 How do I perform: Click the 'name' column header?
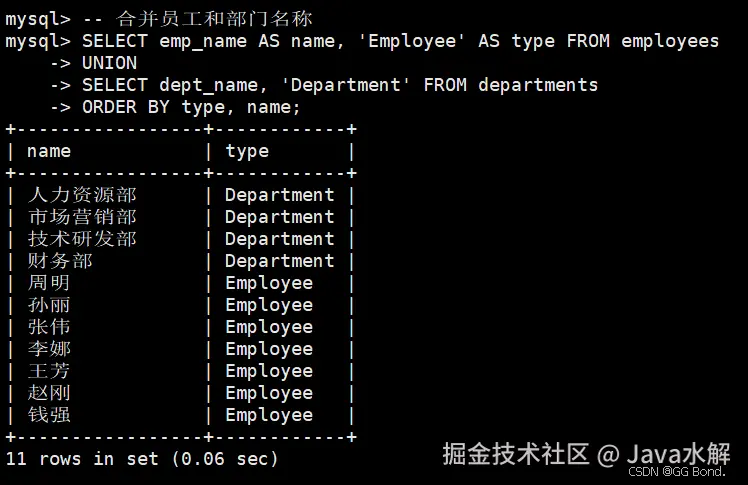tap(49, 151)
